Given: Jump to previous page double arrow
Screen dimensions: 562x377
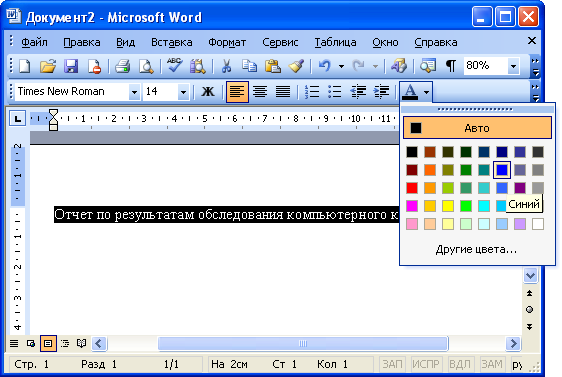Looking at the screenshot, I should [x=529, y=293].
